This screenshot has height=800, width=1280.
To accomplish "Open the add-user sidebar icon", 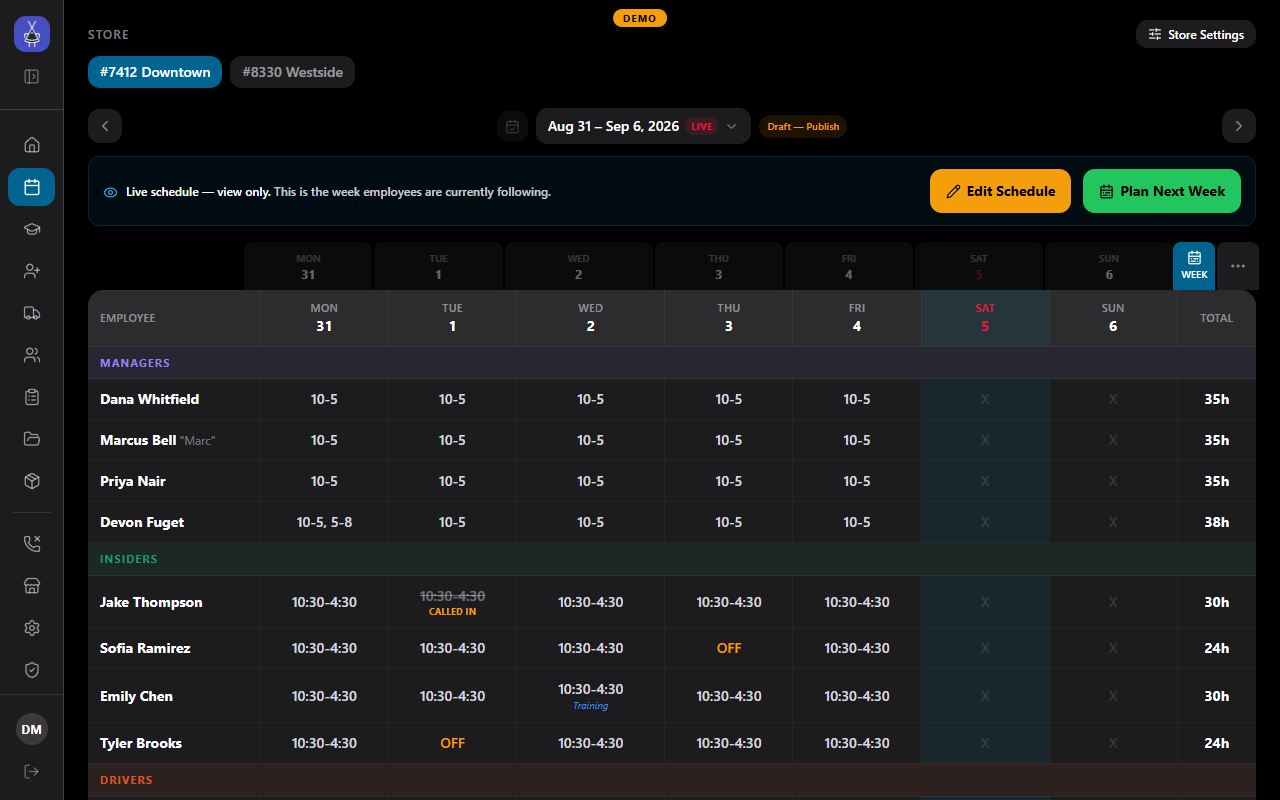I will [32, 271].
